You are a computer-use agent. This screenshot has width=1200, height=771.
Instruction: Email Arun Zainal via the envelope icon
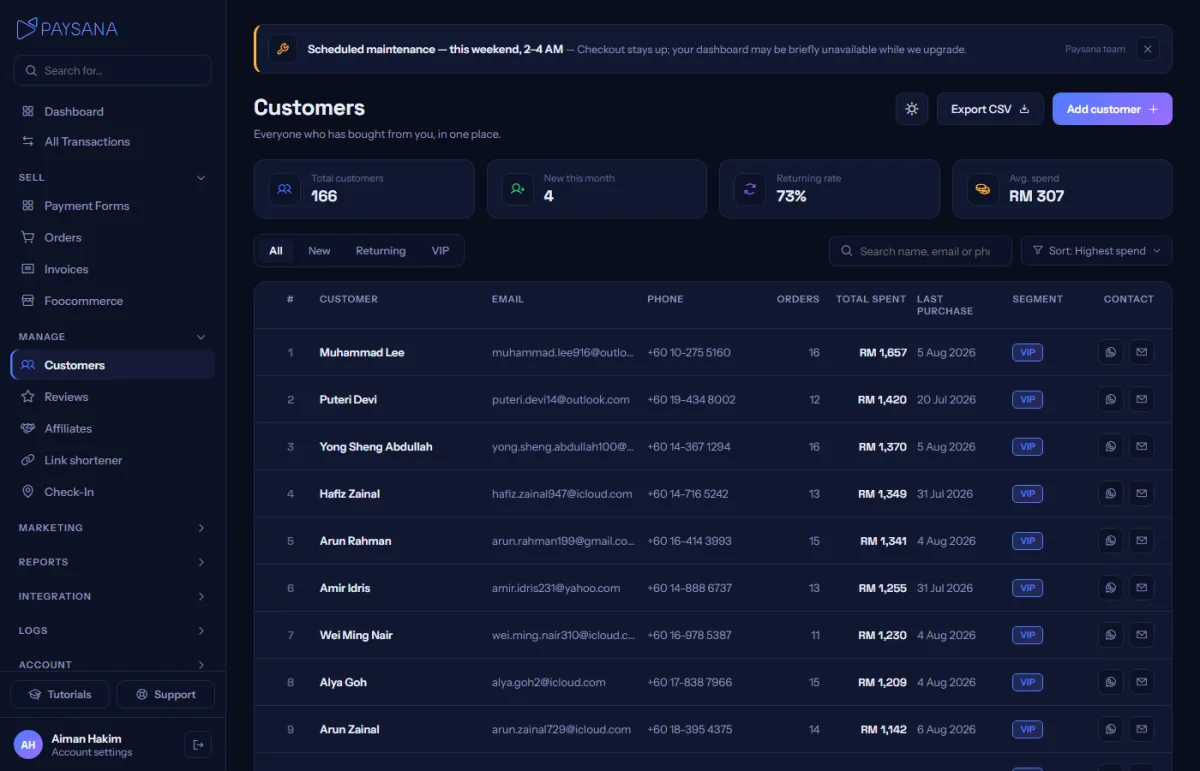pyautogui.click(x=1141, y=728)
